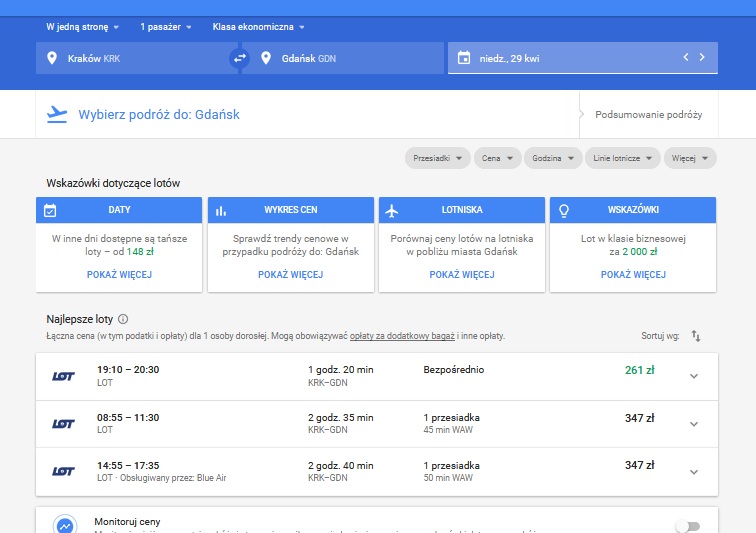This screenshot has height=533, width=756.
Task: Swap origin and destination airports
Action: pos(240,58)
